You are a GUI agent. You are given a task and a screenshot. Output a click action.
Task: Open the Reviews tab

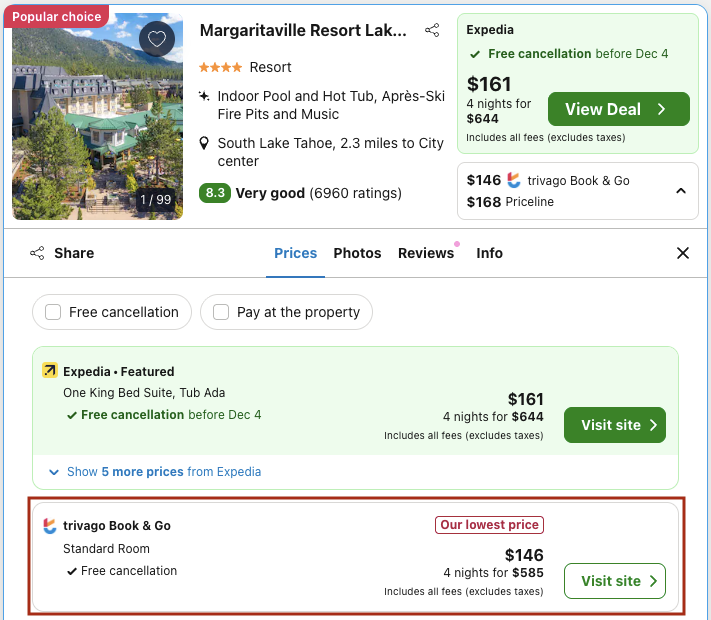[x=426, y=253]
